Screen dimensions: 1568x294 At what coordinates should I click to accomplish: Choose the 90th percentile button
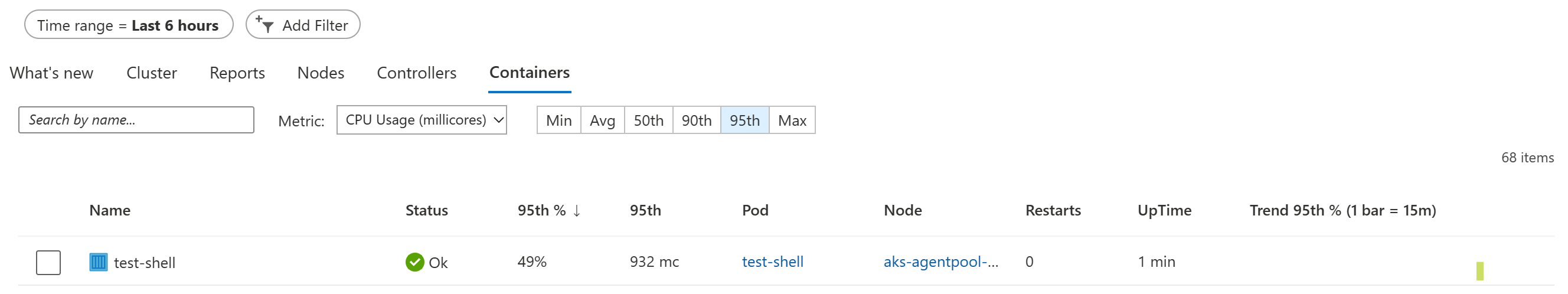(x=697, y=120)
